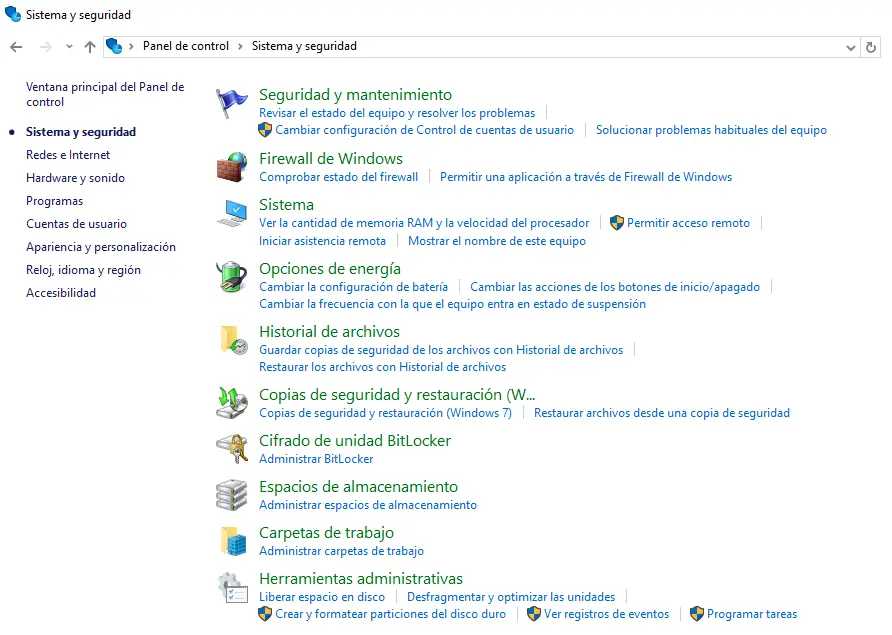
Task: Click the Espacios de almacenamiento drives icon
Action: pos(232,495)
